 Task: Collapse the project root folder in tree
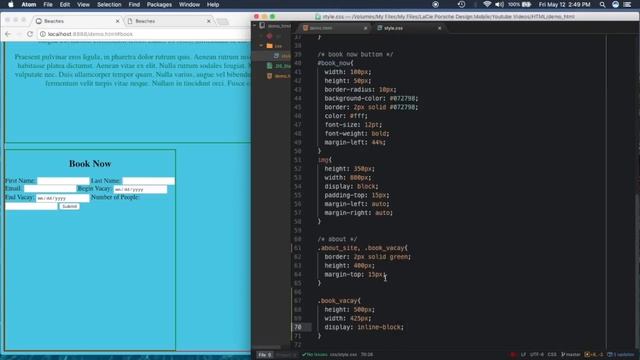click(x=255, y=26)
